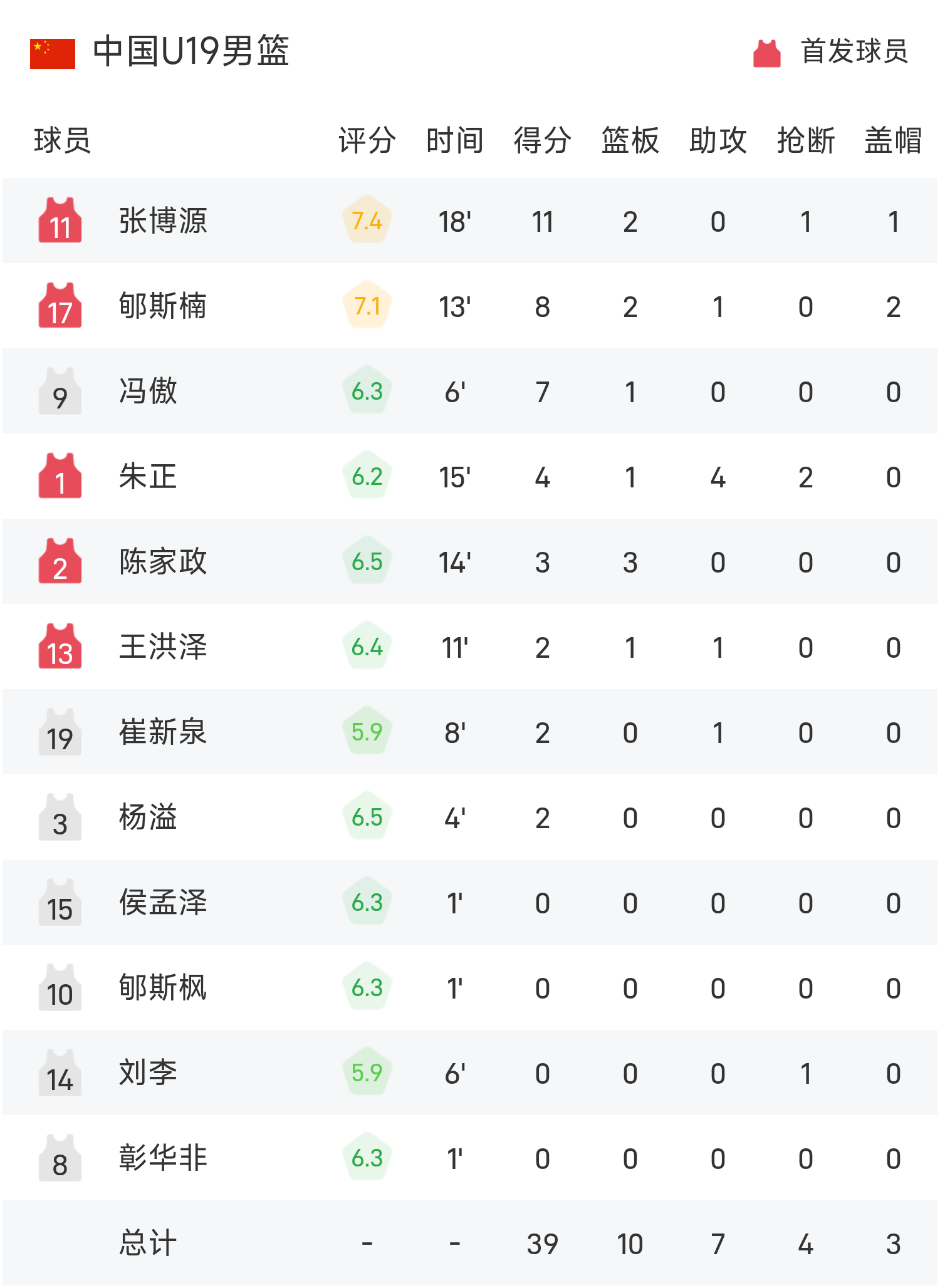
Task: Toggle 陈家政's starter jersey number 2
Action: coord(60,562)
